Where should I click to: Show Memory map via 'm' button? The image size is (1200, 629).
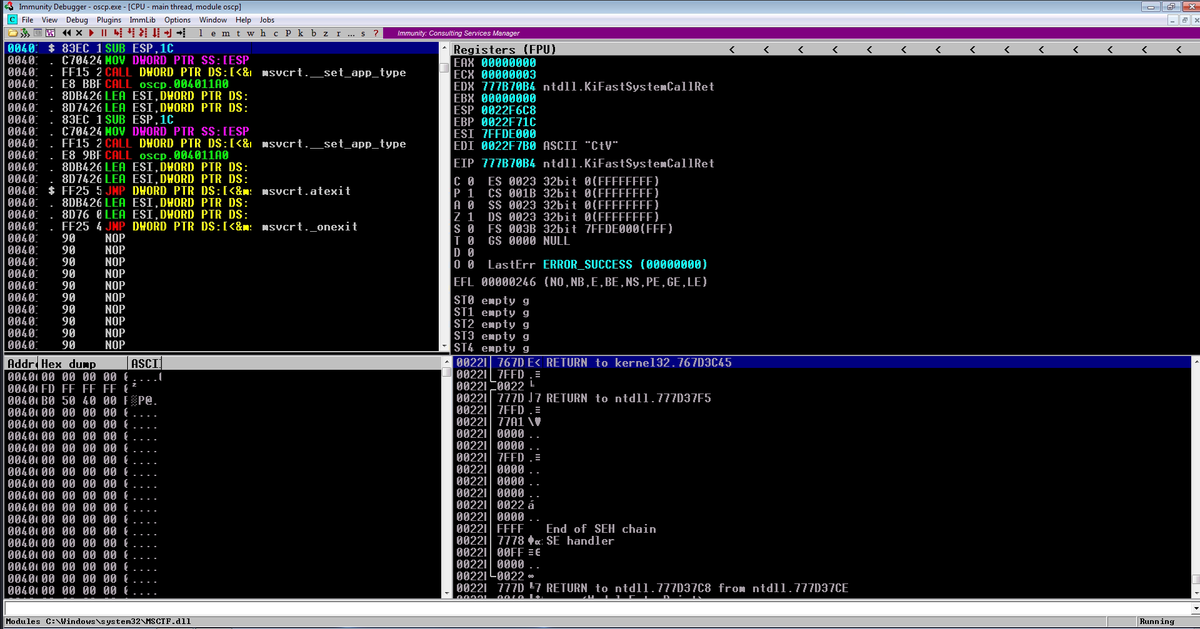(226, 33)
